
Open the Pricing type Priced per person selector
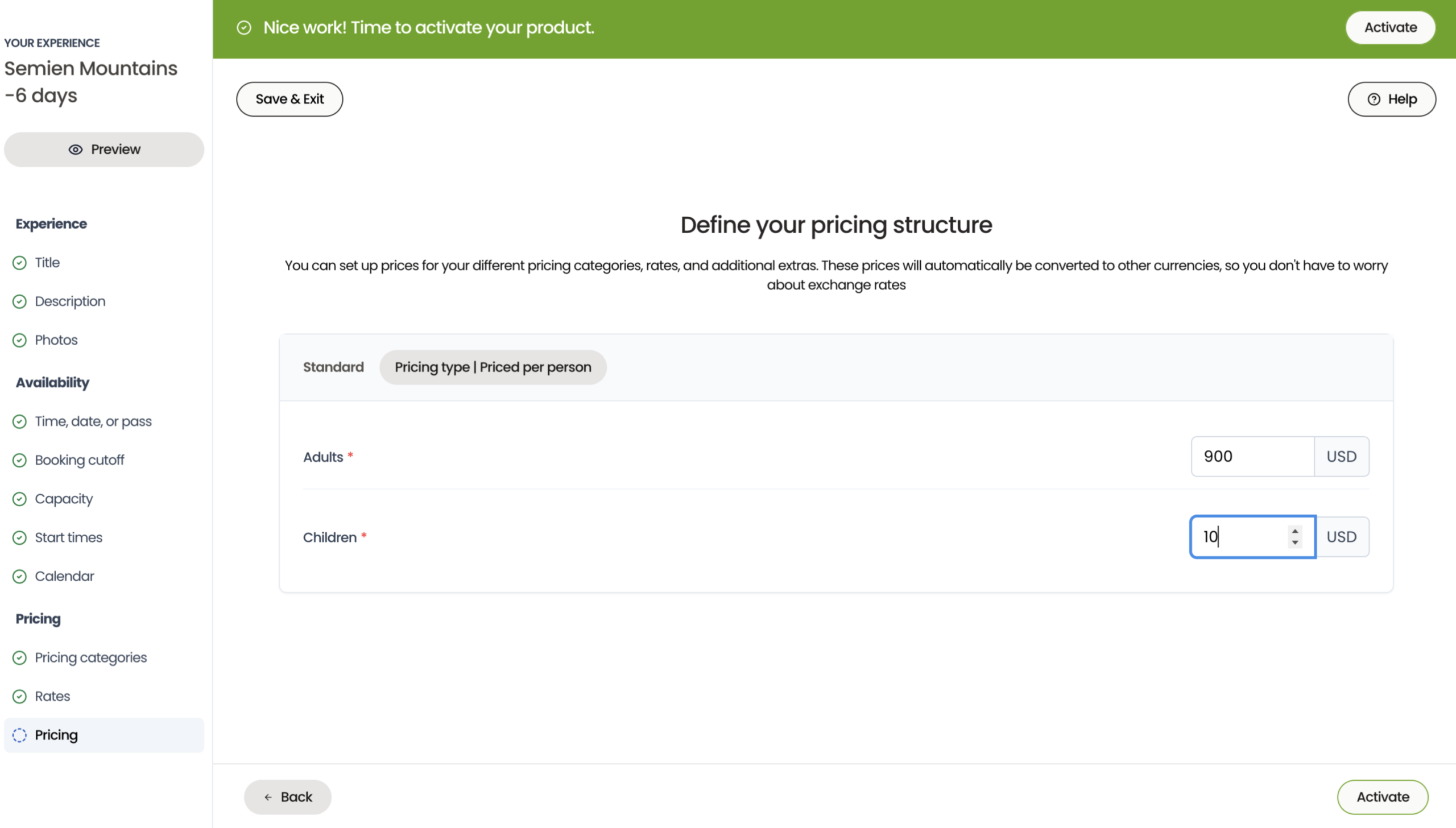pos(493,367)
